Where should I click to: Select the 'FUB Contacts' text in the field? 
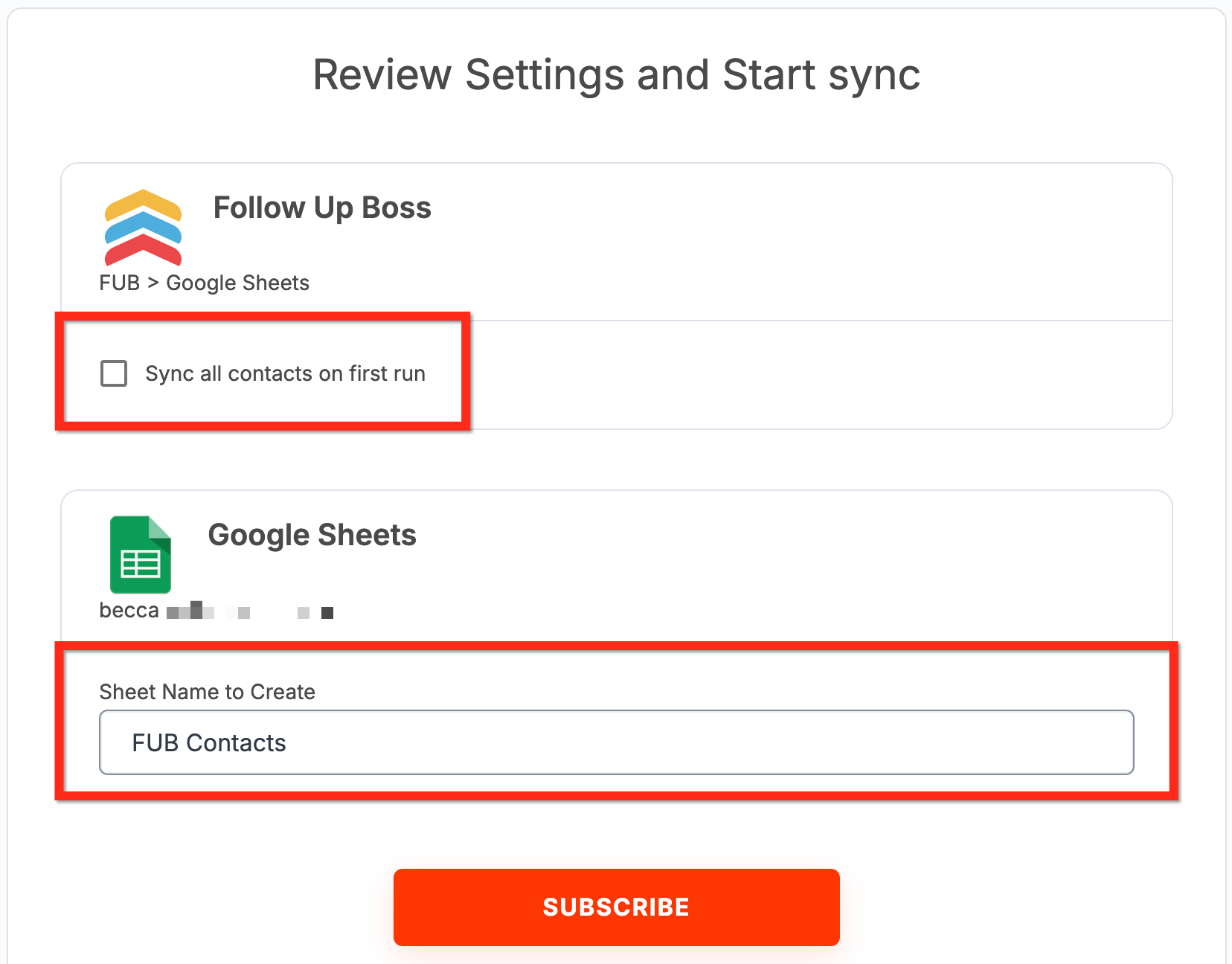pos(208,743)
